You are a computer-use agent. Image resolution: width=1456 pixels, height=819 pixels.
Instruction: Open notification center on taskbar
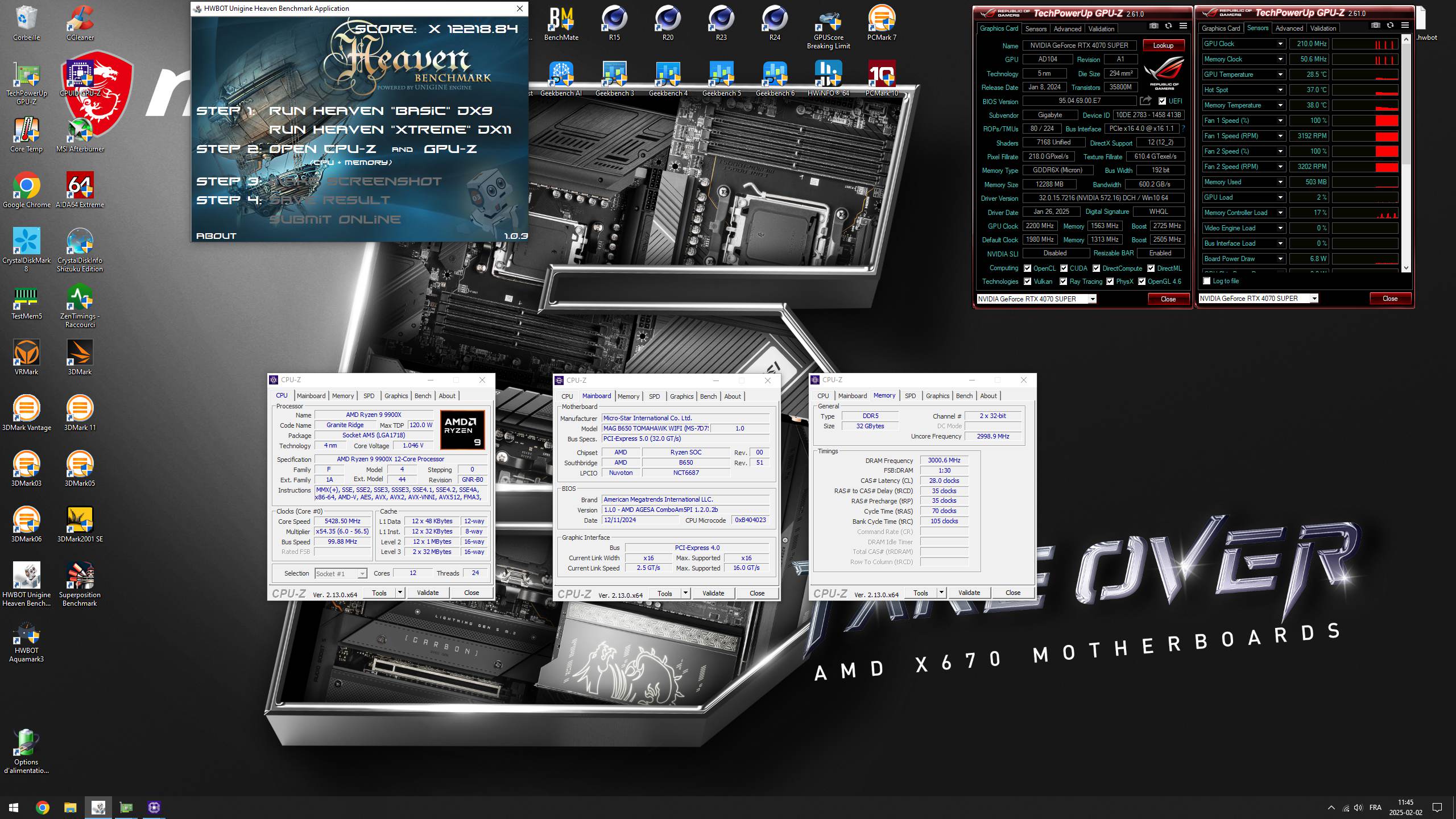tap(1437, 807)
